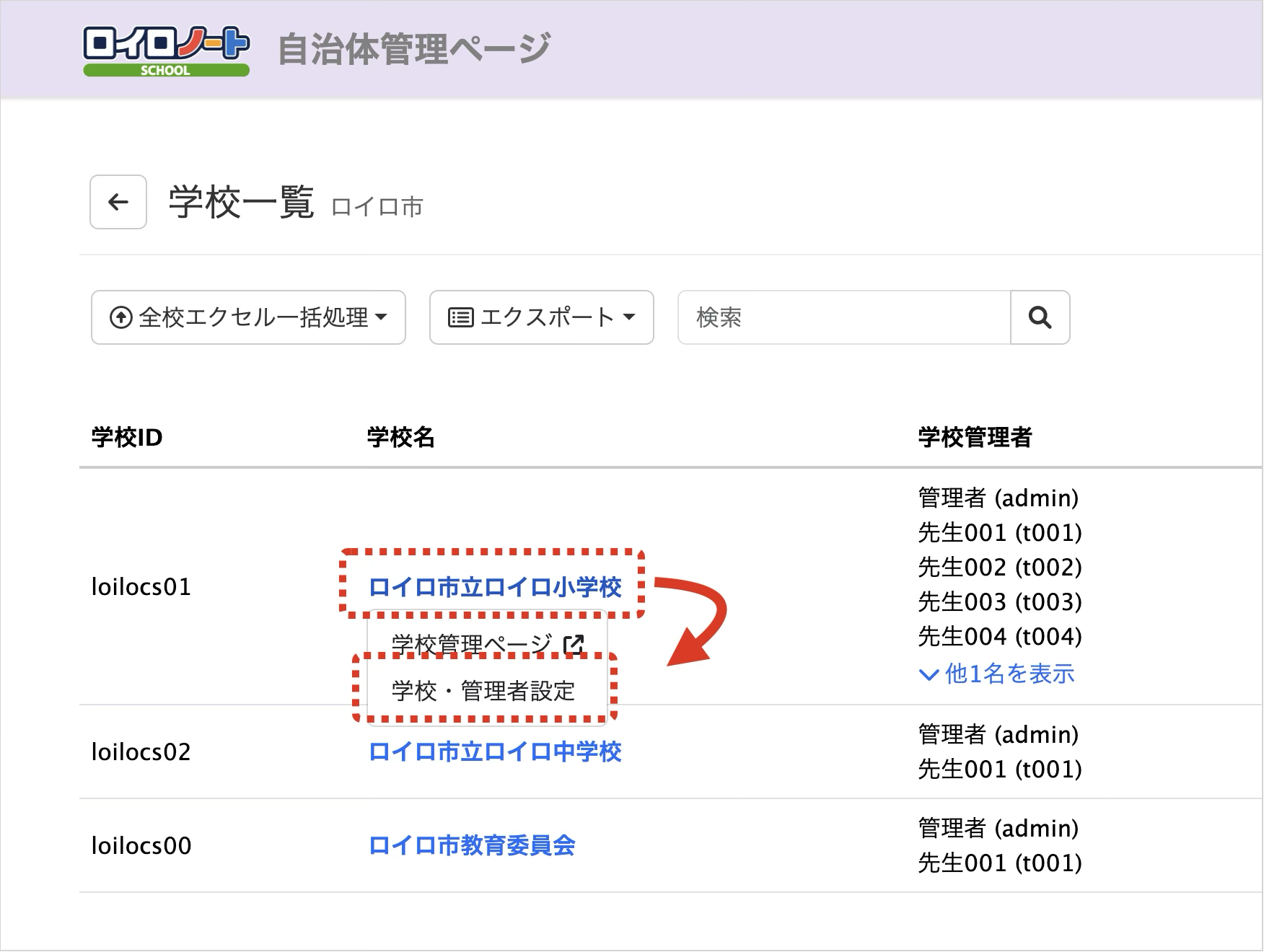Click the 学校ID column header
This screenshot has width=1264, height=952.
pyautogui.click(x=127, y=437)
